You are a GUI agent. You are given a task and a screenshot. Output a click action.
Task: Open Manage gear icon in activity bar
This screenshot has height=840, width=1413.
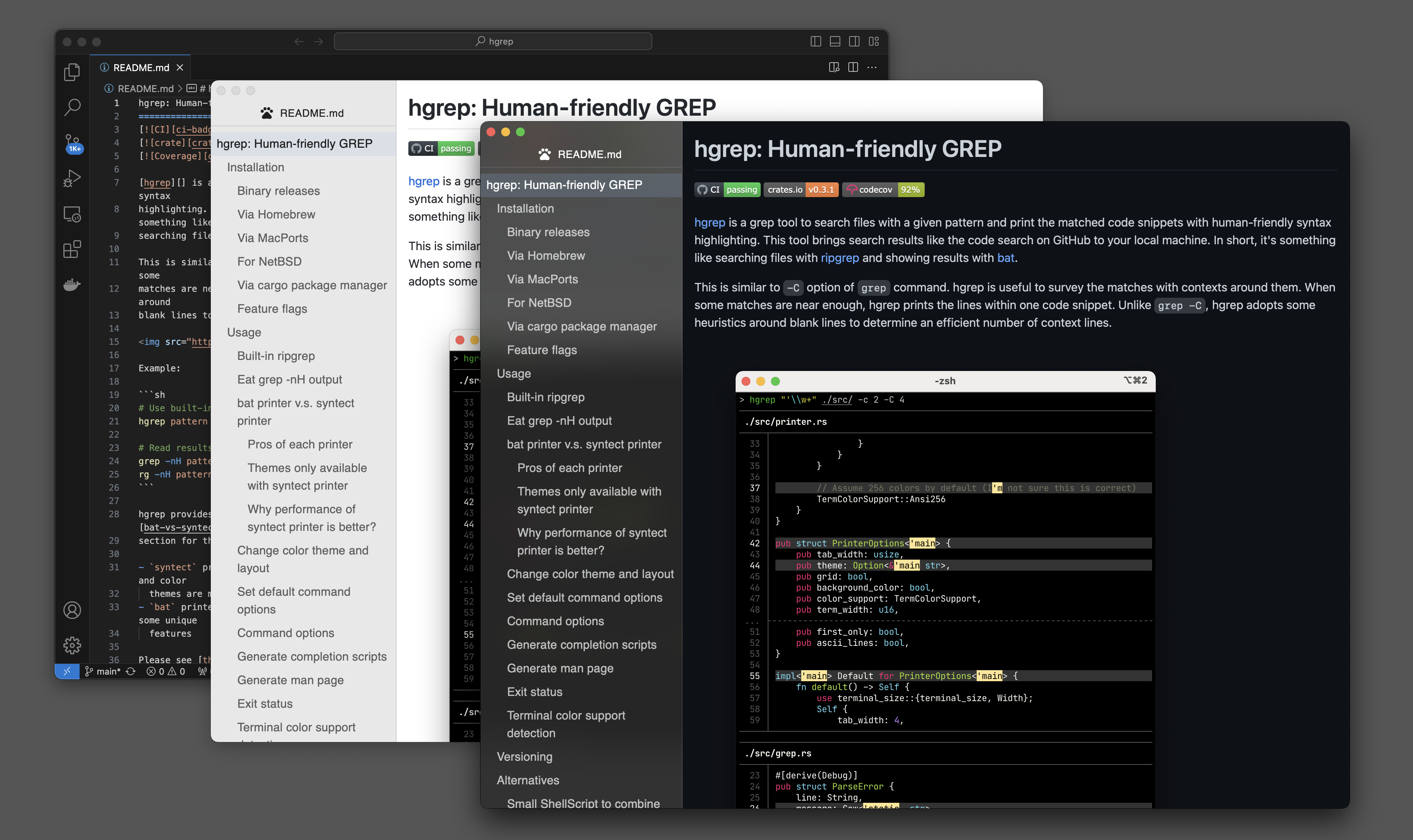pyautogui.click(x=72, y=645)
